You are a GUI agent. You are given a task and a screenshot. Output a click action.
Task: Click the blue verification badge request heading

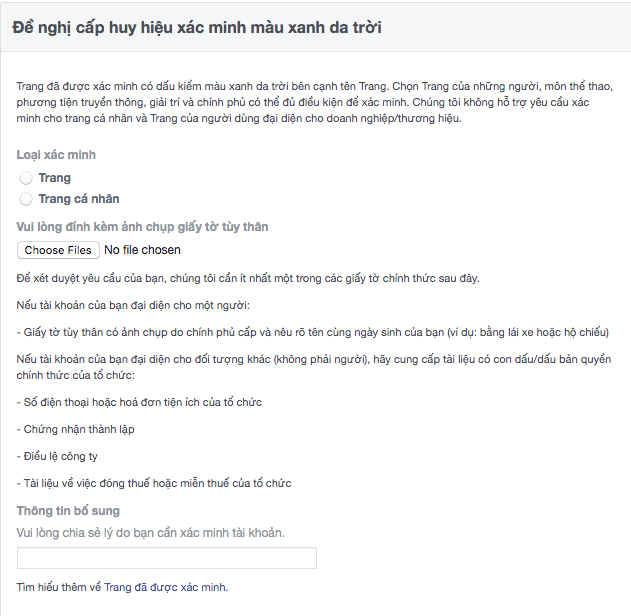(197, 27)
